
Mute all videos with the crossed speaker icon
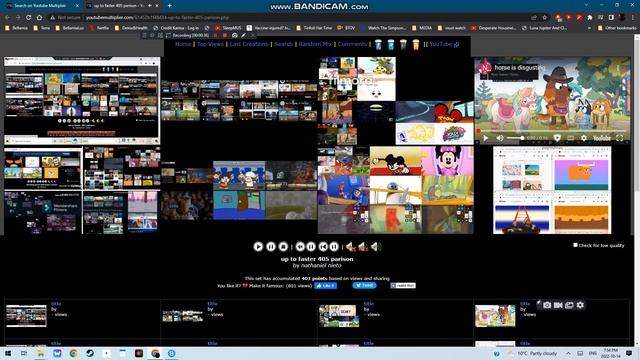350,247
